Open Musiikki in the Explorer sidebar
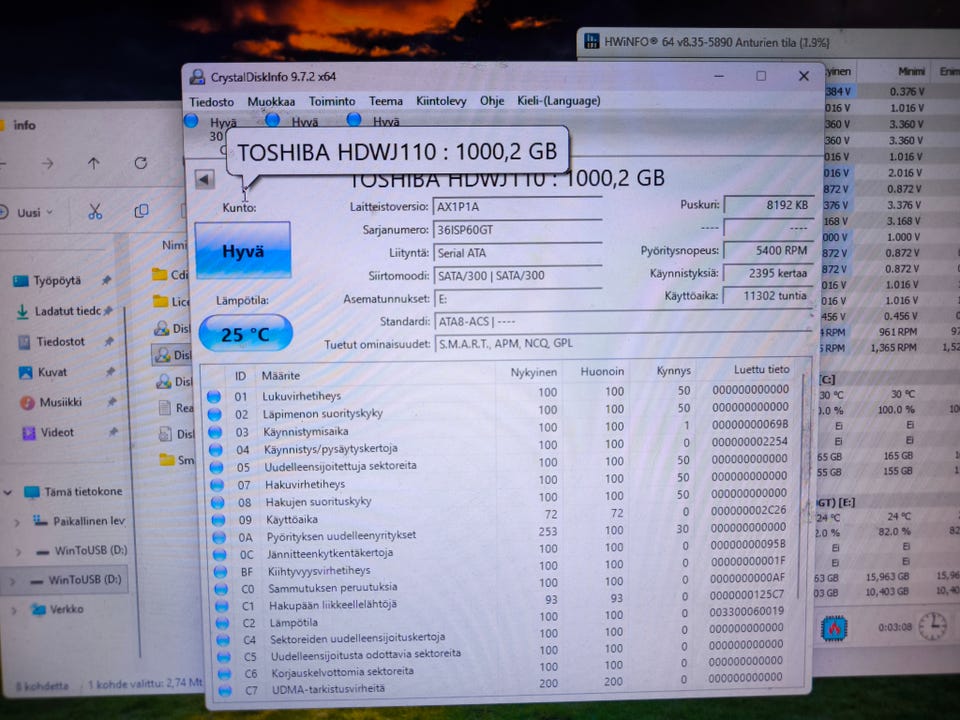This screenshot has height=720, width=960. [58, 402]
